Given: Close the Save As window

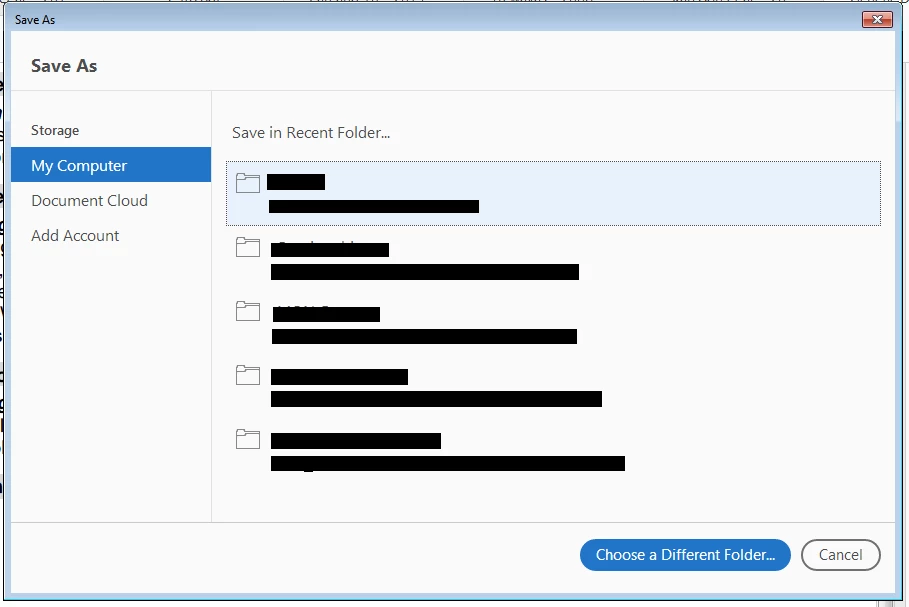Looking at the screenshot, I should click(x=877, y=20).
